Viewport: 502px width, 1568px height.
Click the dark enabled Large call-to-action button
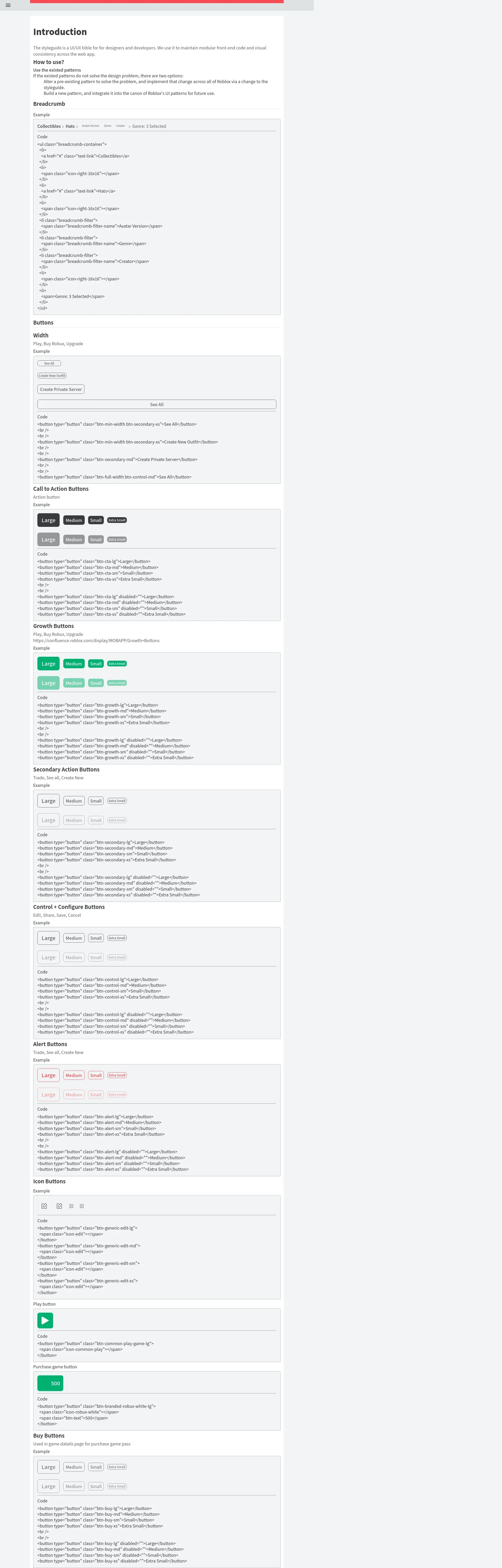pos(48,520)
